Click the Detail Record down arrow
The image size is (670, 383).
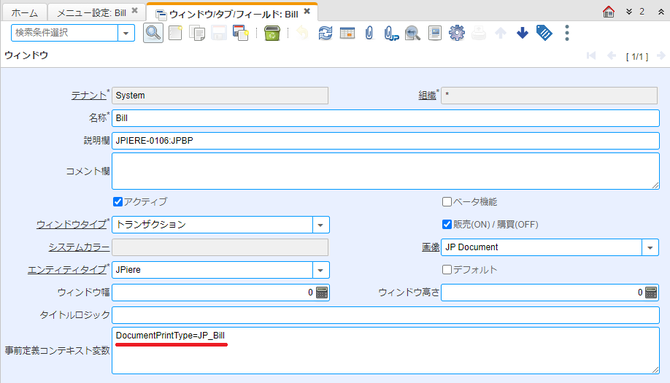pos(522,33)
